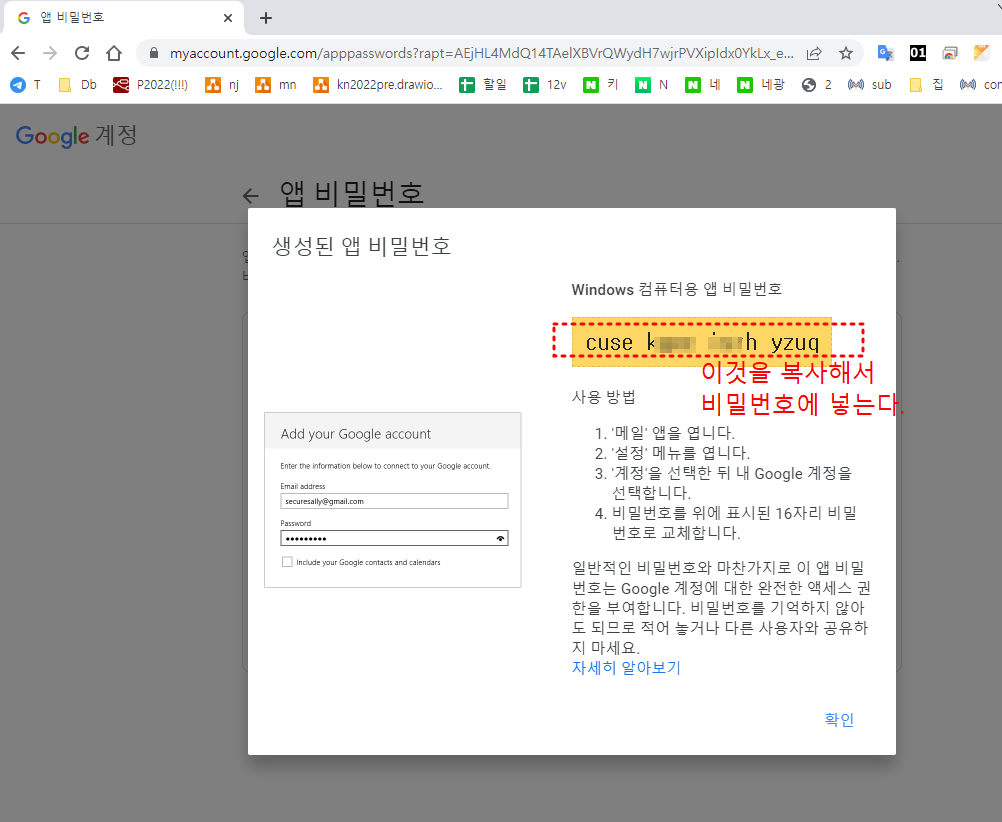
Task: Open the sub bookmark
Action: click(869, 84)
